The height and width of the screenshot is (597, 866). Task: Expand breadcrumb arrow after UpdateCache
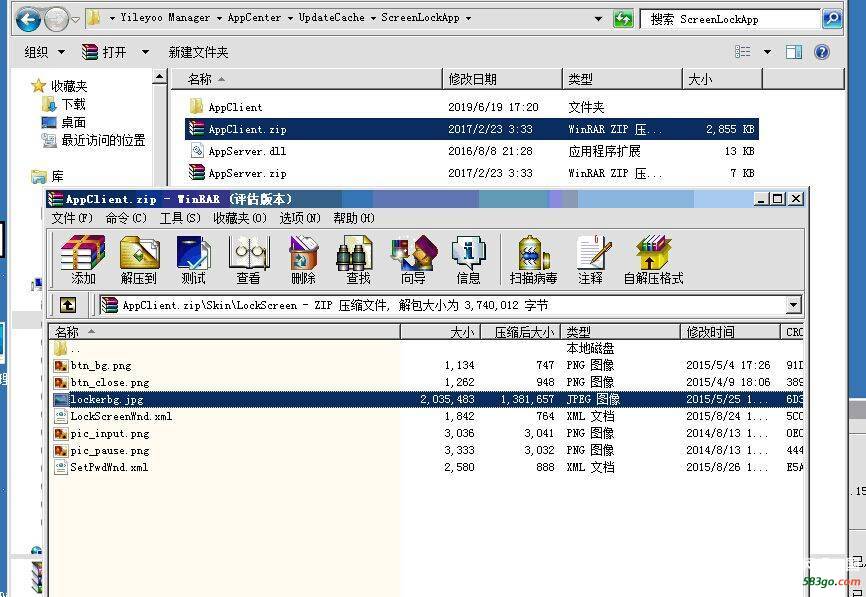pos(373,18)
